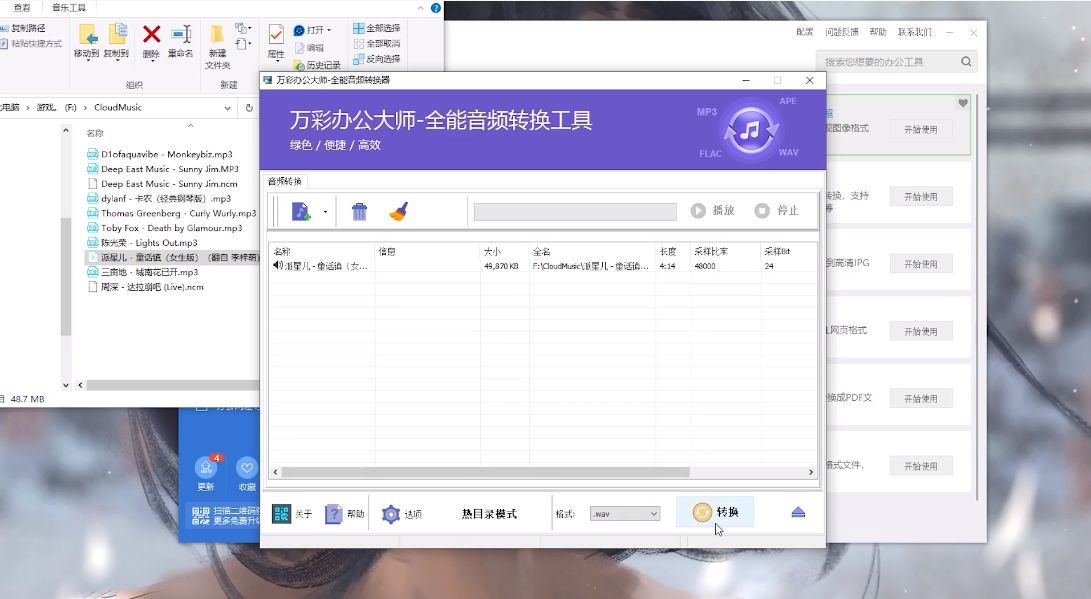The height and width of the screenshot is (599, 1091).
Task: Click 问题反馈 in the background window
Action: pyautogui.click(x=841, y=32)
